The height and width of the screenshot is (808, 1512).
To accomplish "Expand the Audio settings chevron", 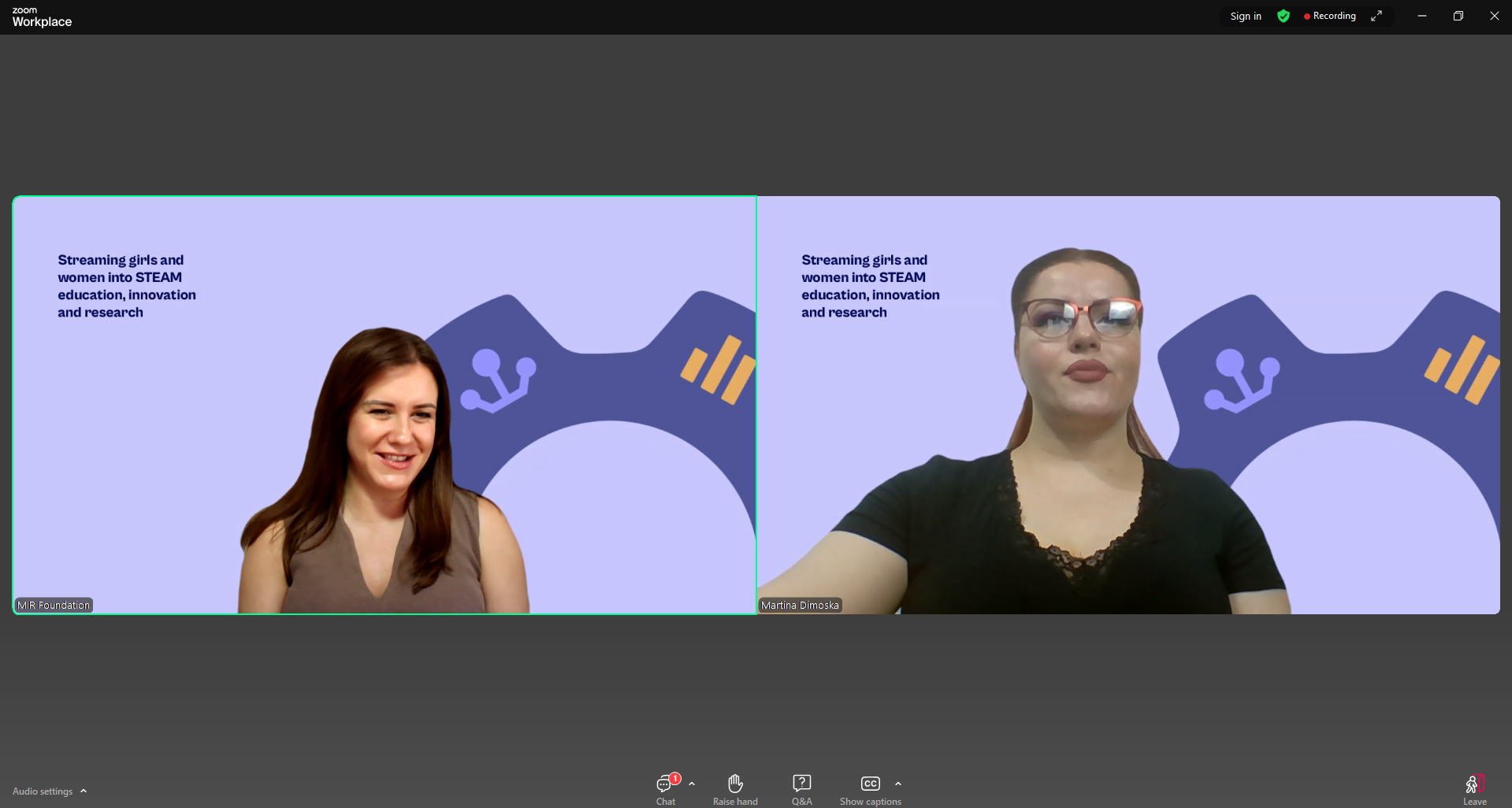I will [84, 791].
